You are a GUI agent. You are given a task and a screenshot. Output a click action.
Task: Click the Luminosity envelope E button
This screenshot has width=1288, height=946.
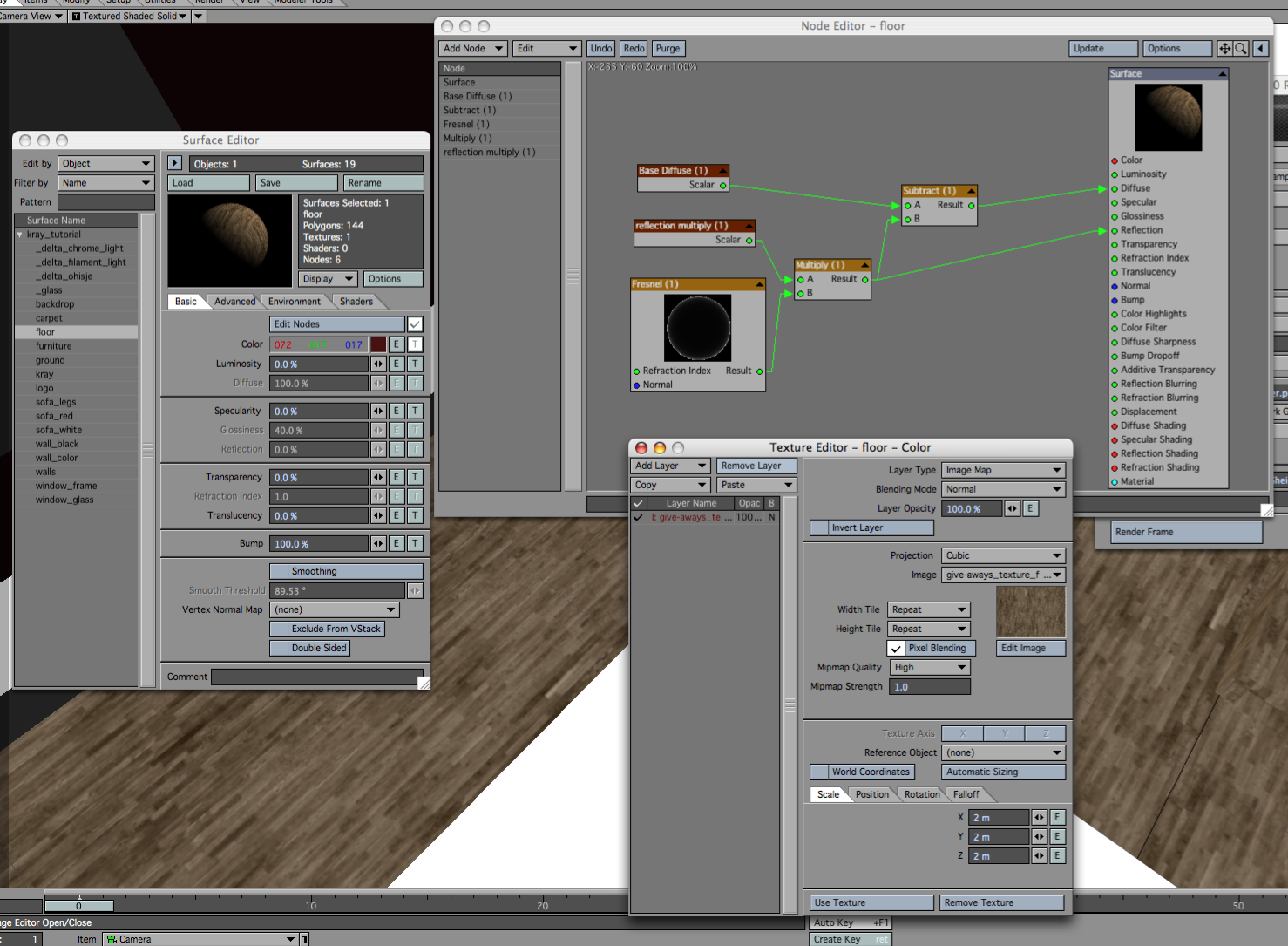pyautogui.click(x=397, y=364)
